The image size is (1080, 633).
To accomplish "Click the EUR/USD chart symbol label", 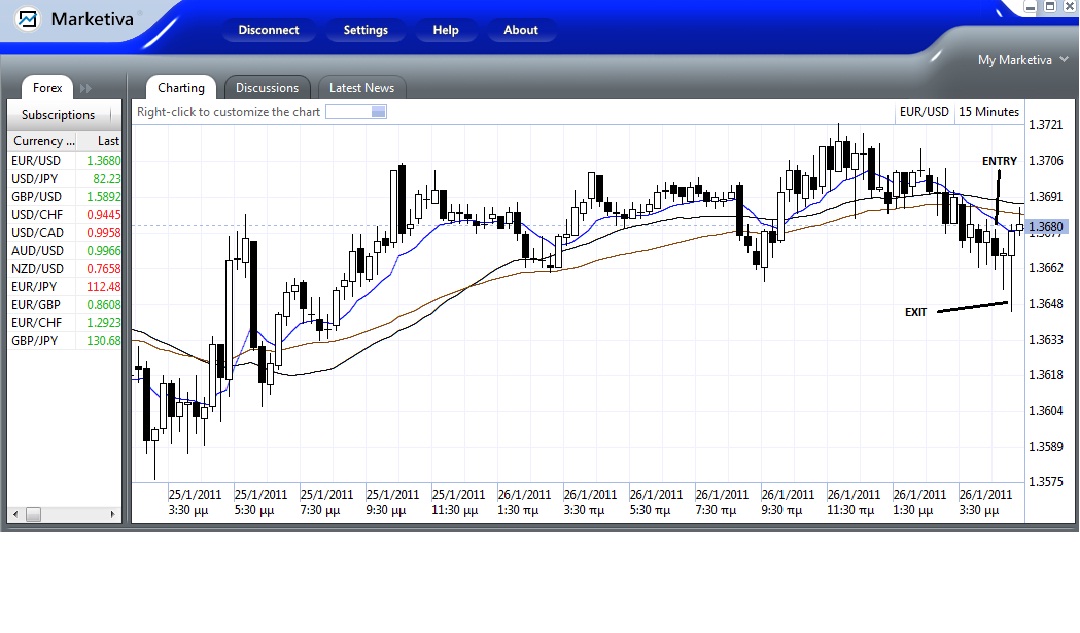I will tap(924, 112).
